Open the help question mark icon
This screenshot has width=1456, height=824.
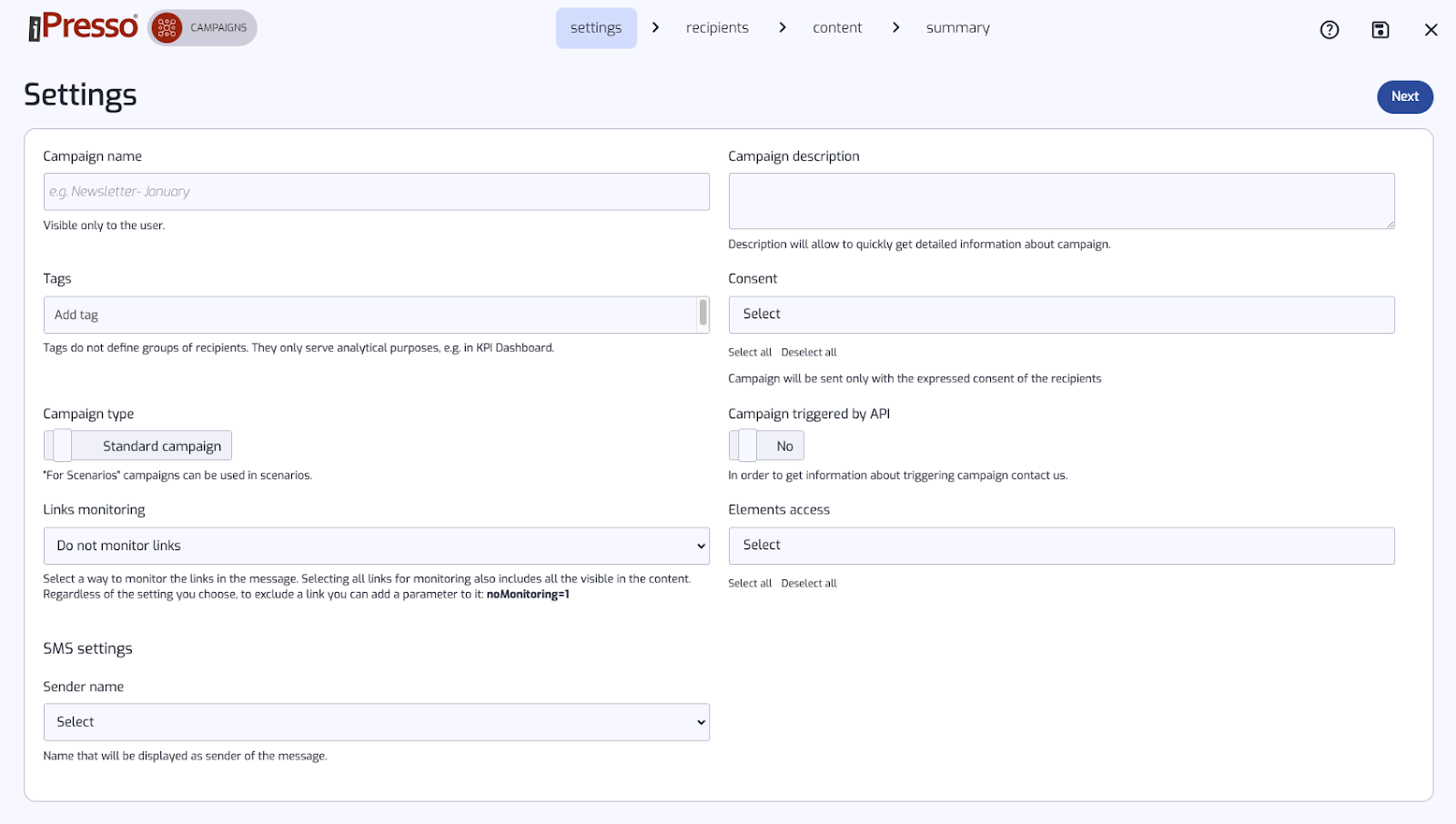(1330, 30)
